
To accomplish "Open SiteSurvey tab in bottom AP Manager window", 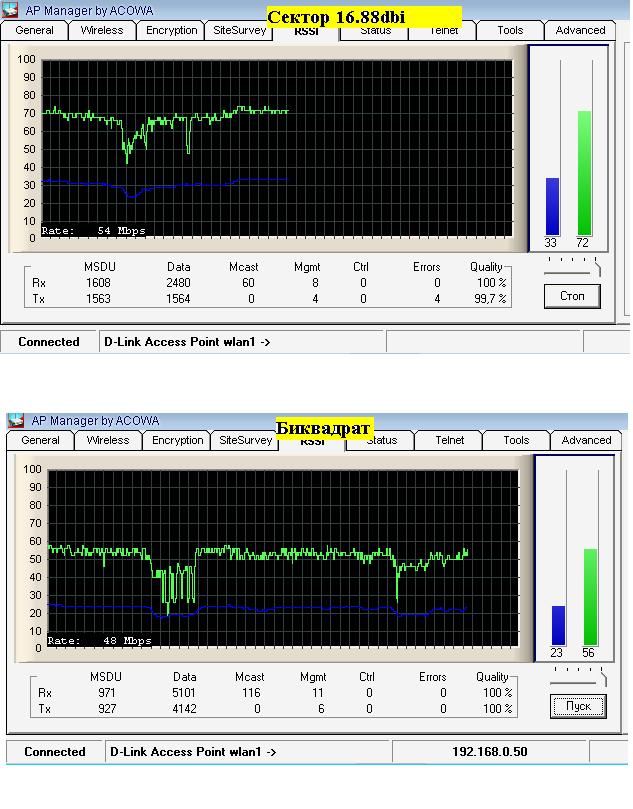I will 246,441.
